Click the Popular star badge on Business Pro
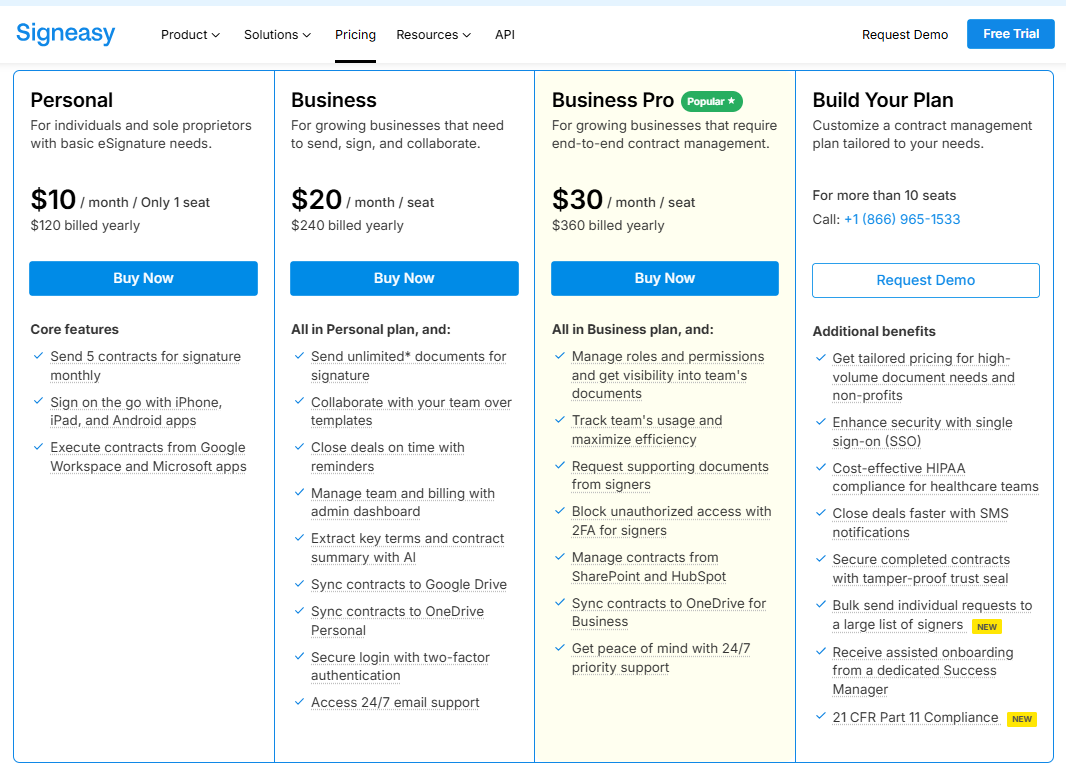Viewport: 1066px width, 765px height. 711,100
